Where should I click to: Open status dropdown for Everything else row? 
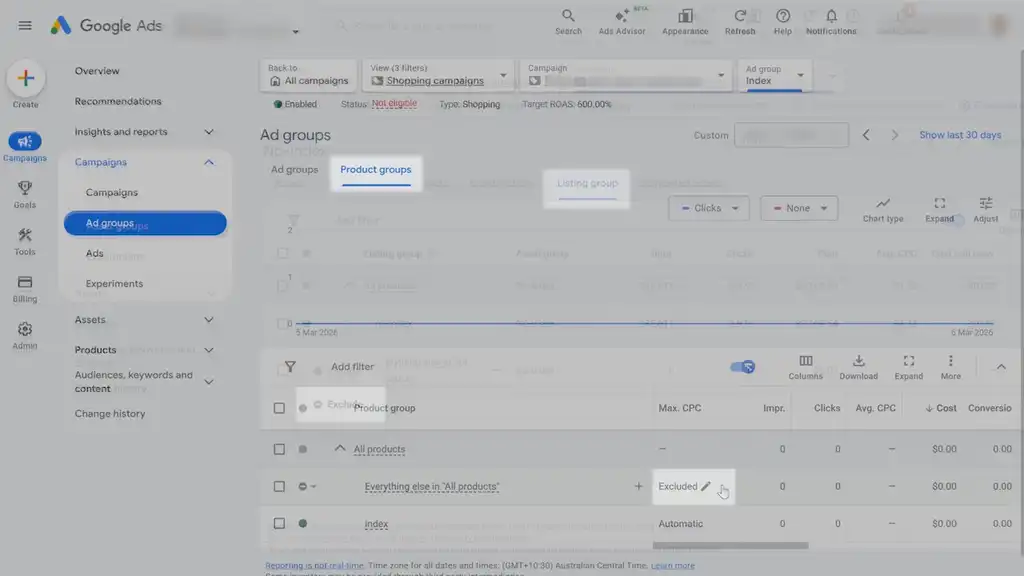[307, 487]
